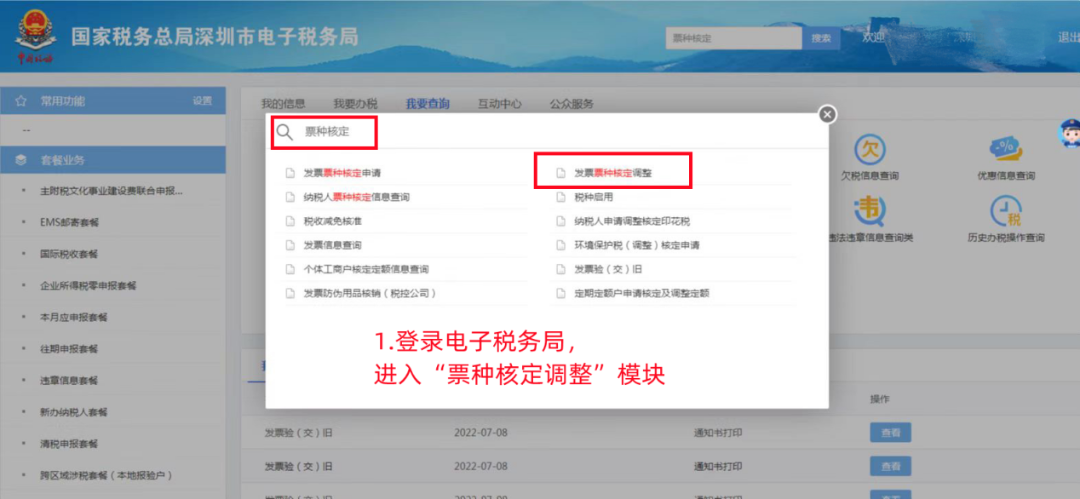This screenshot has width=1080, height=499.
Task: Click the police mascot assistant avatar
Action: click(x=1069, y=134)
